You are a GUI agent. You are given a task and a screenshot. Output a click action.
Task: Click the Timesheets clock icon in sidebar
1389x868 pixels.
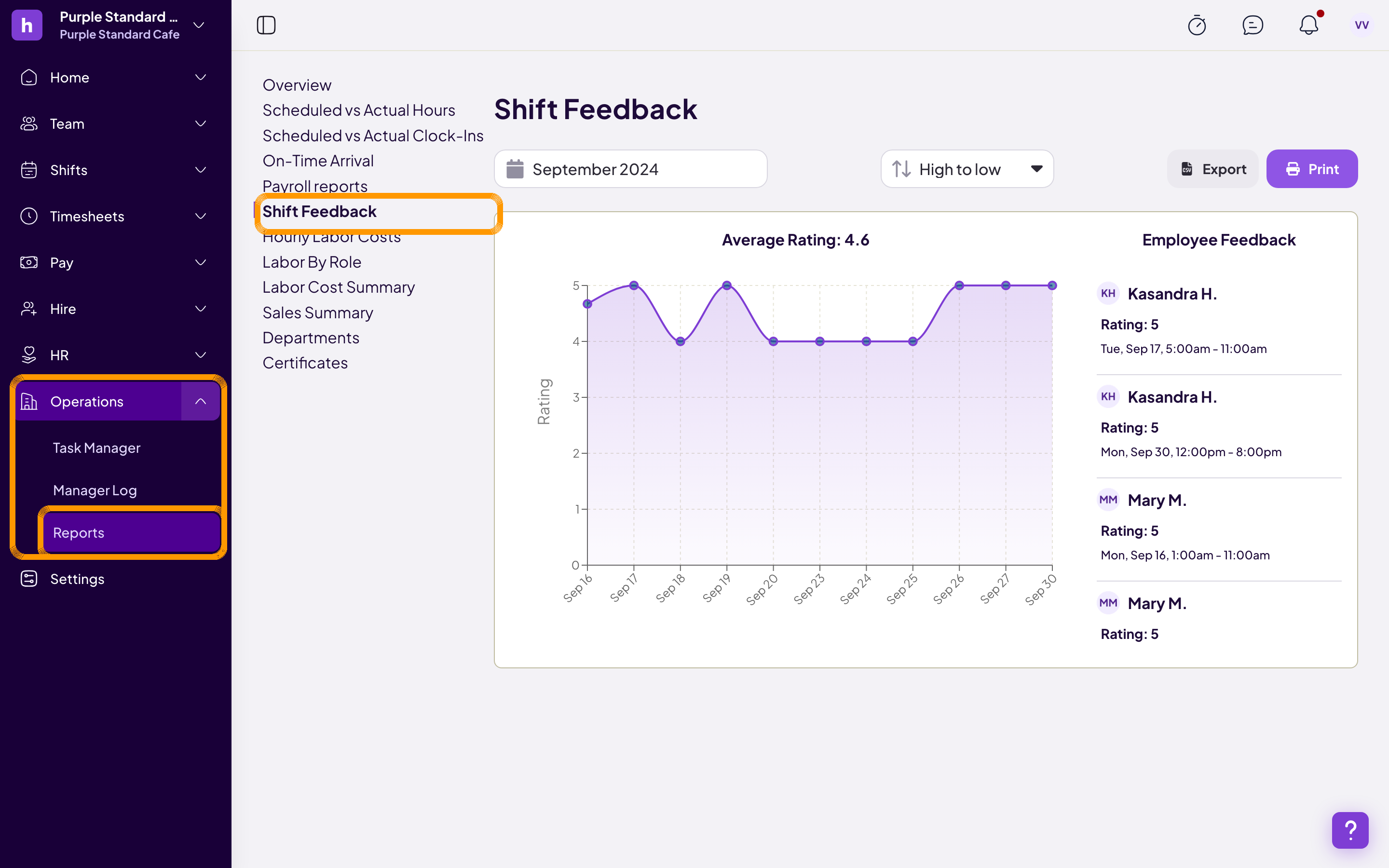[29, 216]
